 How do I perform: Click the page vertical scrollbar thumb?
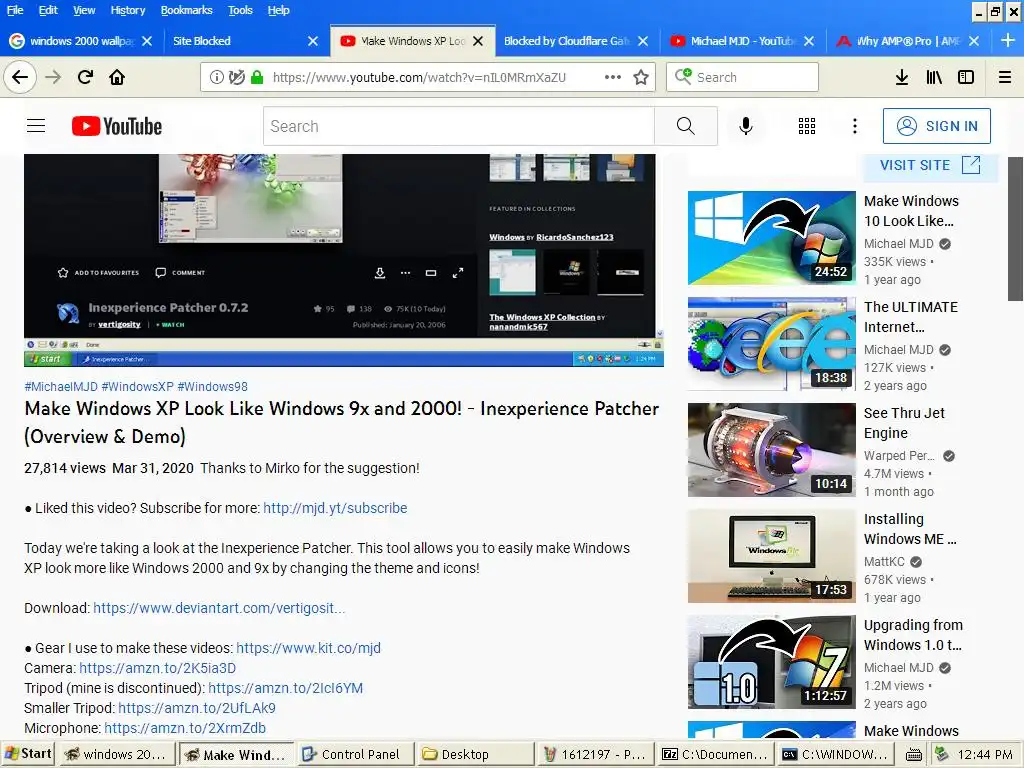click(x=1016, y=229)
